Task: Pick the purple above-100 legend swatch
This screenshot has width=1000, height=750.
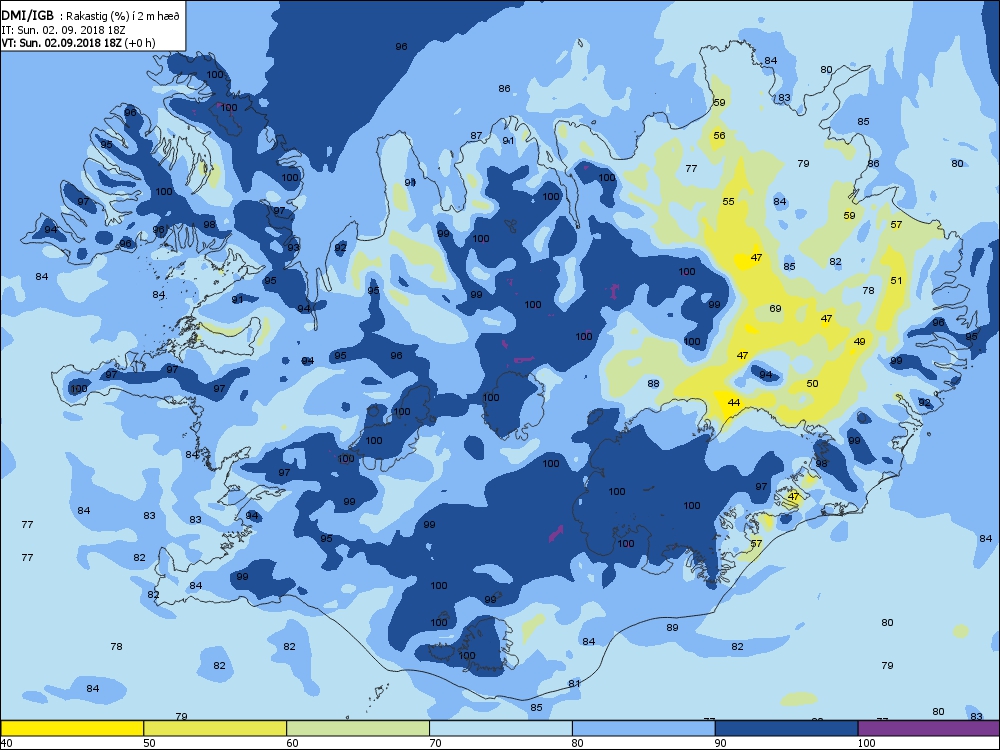Action: [x=929, y=728]
